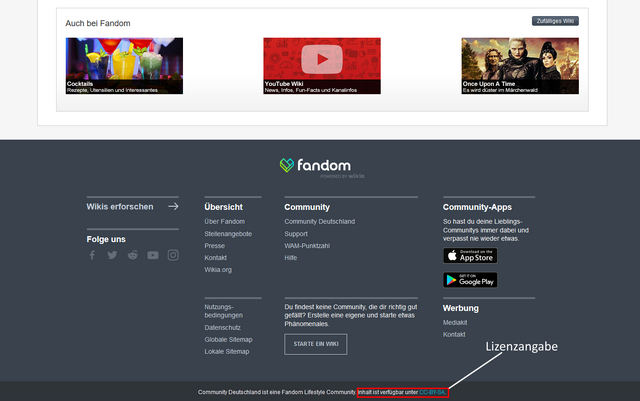
Task: Open the Wikia.org link
Action: tap(218, 270)
